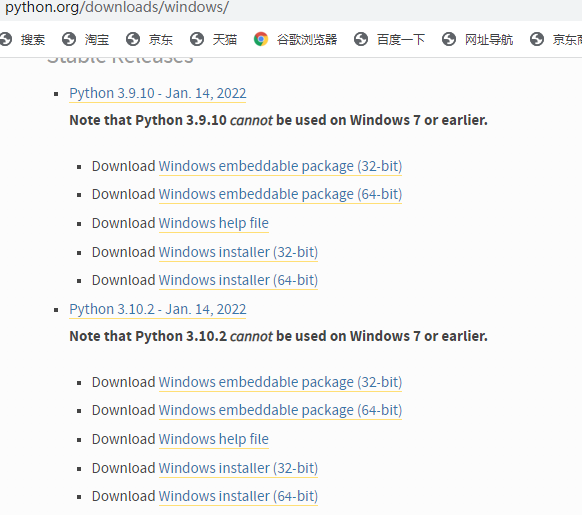Download Python 3.9.10 Windows installer (32-bit)
The height and width of the screenshot is (515, 582).
pos(238,252)
